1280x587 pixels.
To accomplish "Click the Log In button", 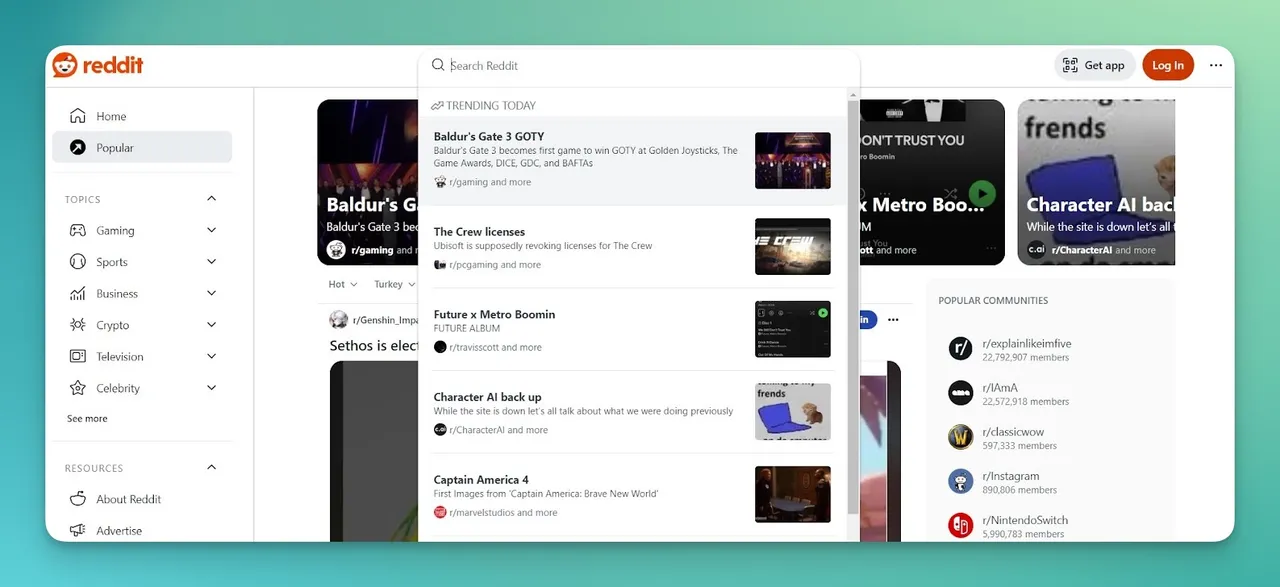I will [x=1168, y=65].
